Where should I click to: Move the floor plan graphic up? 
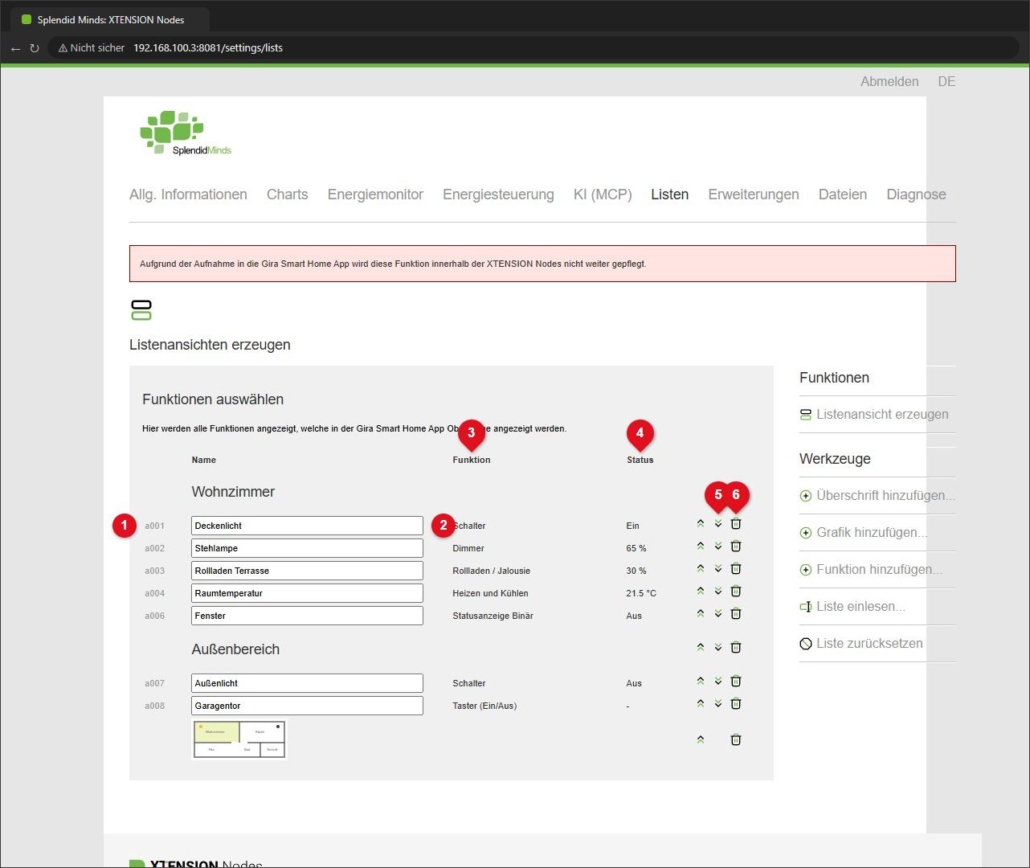(700, 740)
